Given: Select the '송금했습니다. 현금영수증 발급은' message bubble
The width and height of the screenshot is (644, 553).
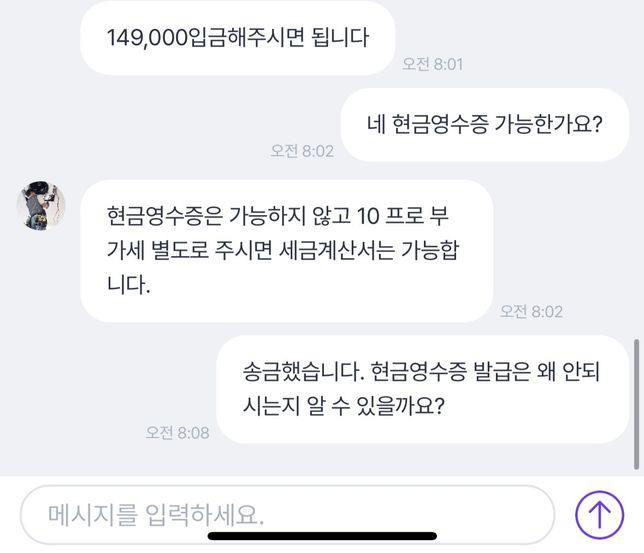Looking at the screenshot, I should 422,389.
